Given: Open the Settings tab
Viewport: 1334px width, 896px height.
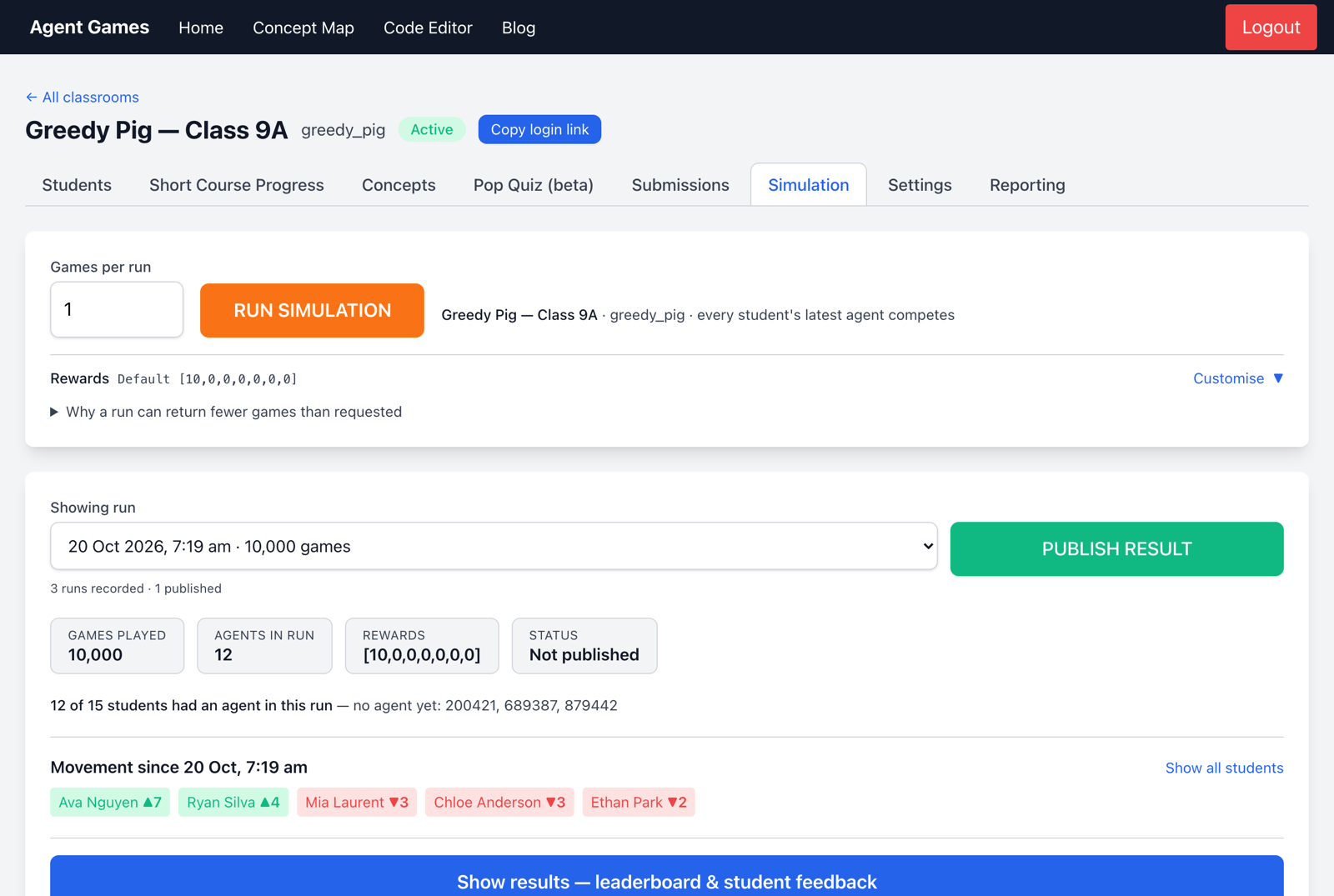Looking at the screenshot, I should (920, 185).
